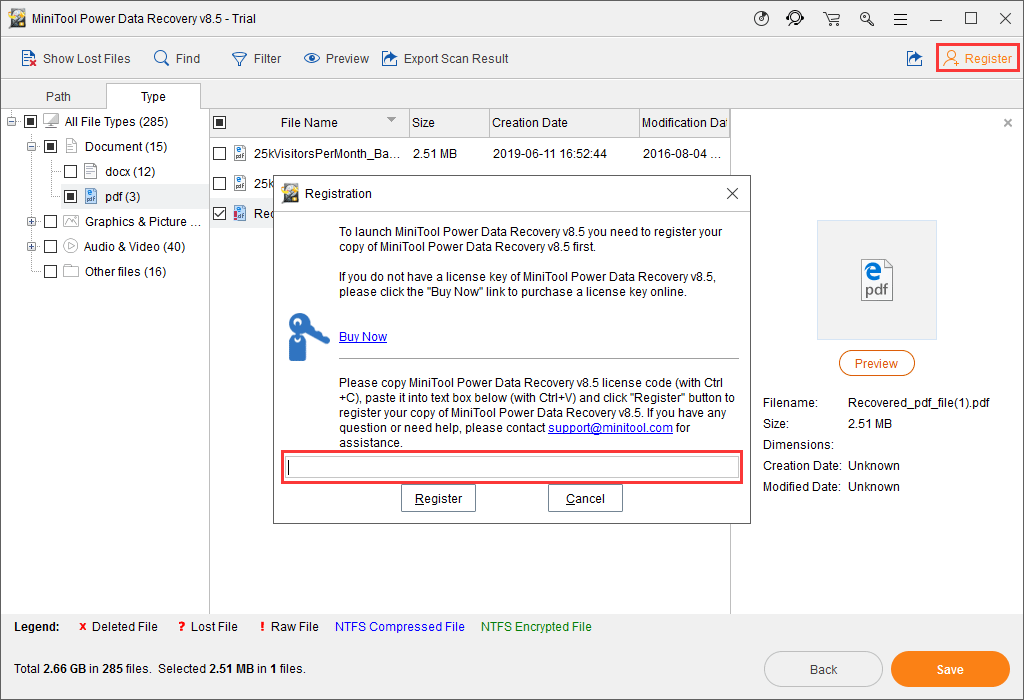This screenshot has width=1024, height=700.
Task: Close the preview pane with the X
Action: pyautogui.click(x=1007, y=123)
